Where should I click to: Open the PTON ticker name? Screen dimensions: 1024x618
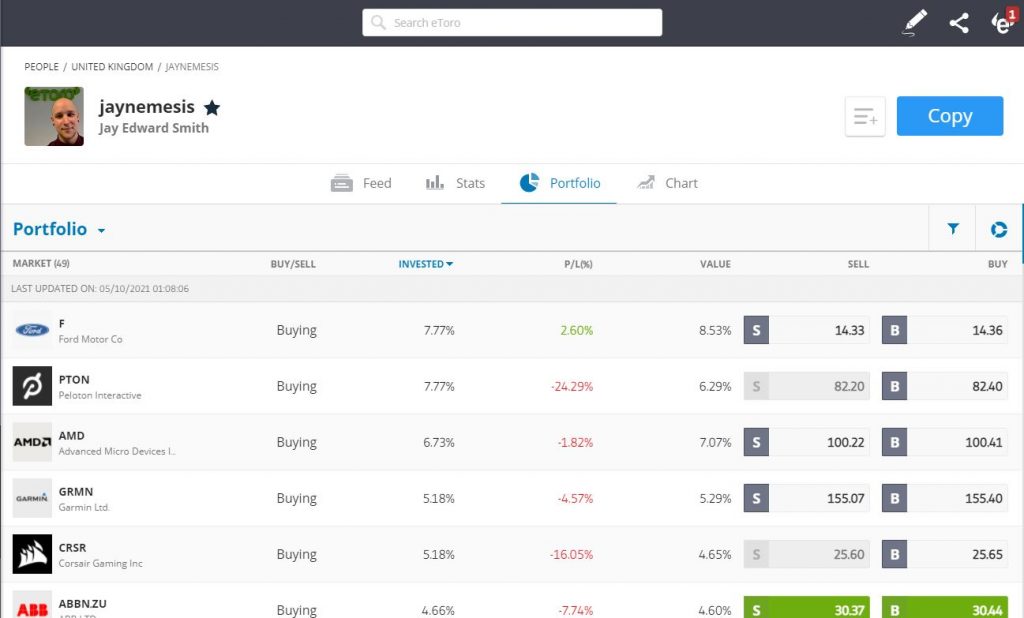coord(74,380)
